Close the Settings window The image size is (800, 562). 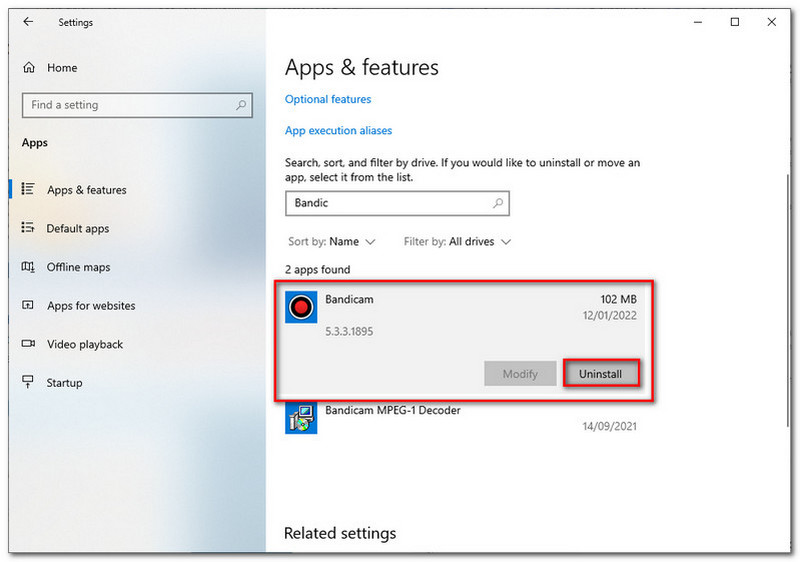pyautogui.click(x=771, y=22)
